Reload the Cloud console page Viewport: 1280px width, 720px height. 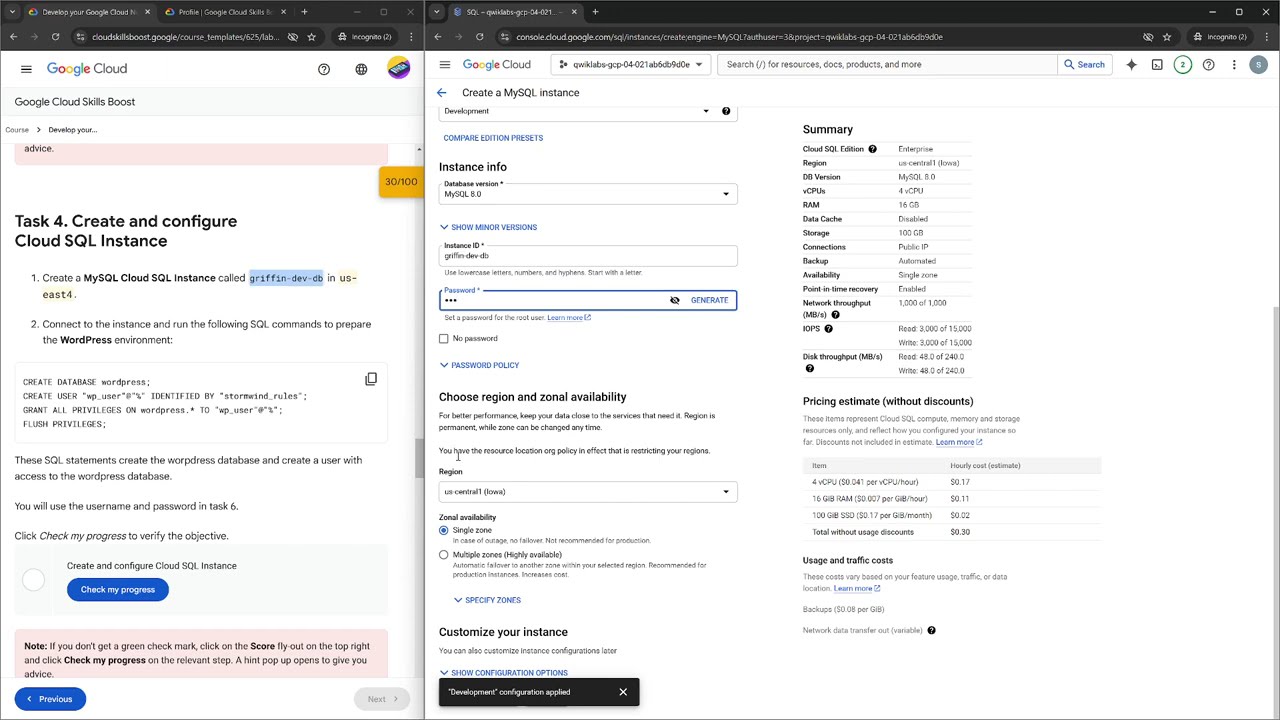click(479, 37)
